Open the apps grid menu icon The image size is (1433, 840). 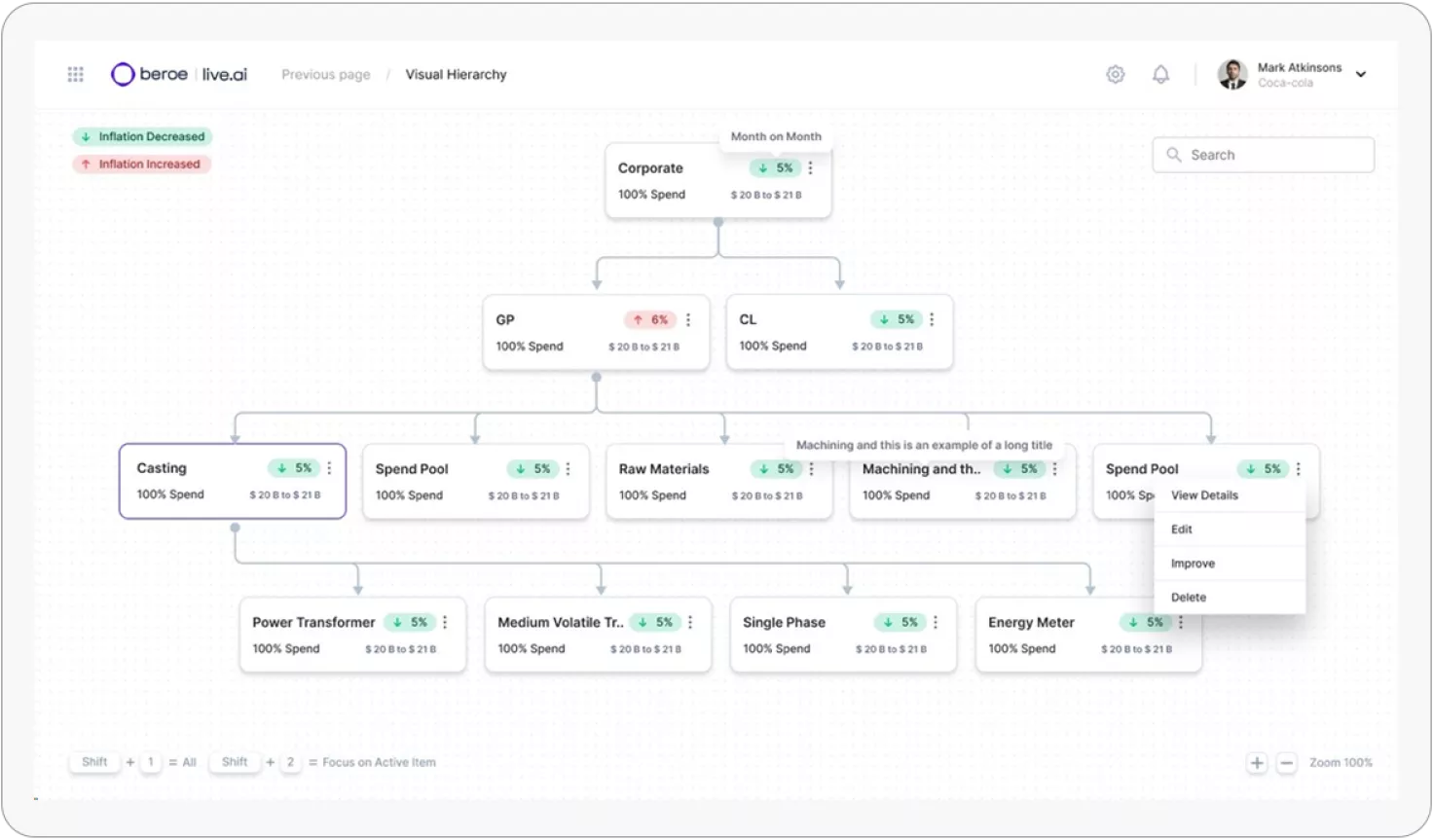75,74
